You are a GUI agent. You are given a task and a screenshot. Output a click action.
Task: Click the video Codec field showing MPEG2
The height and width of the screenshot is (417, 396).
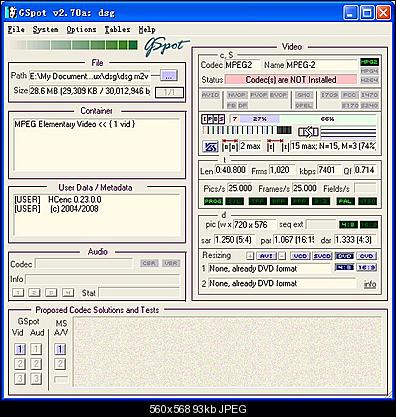(242, 65)
